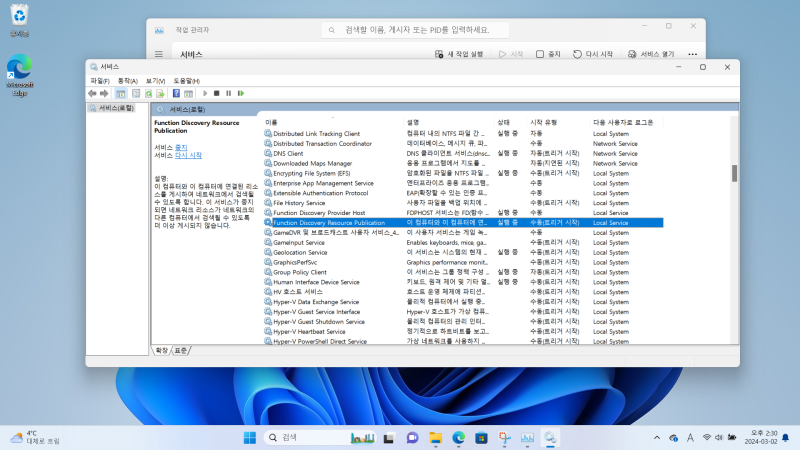
Task: Select Microsoft Edge desktop shortcut
Action: coord(19,74)
